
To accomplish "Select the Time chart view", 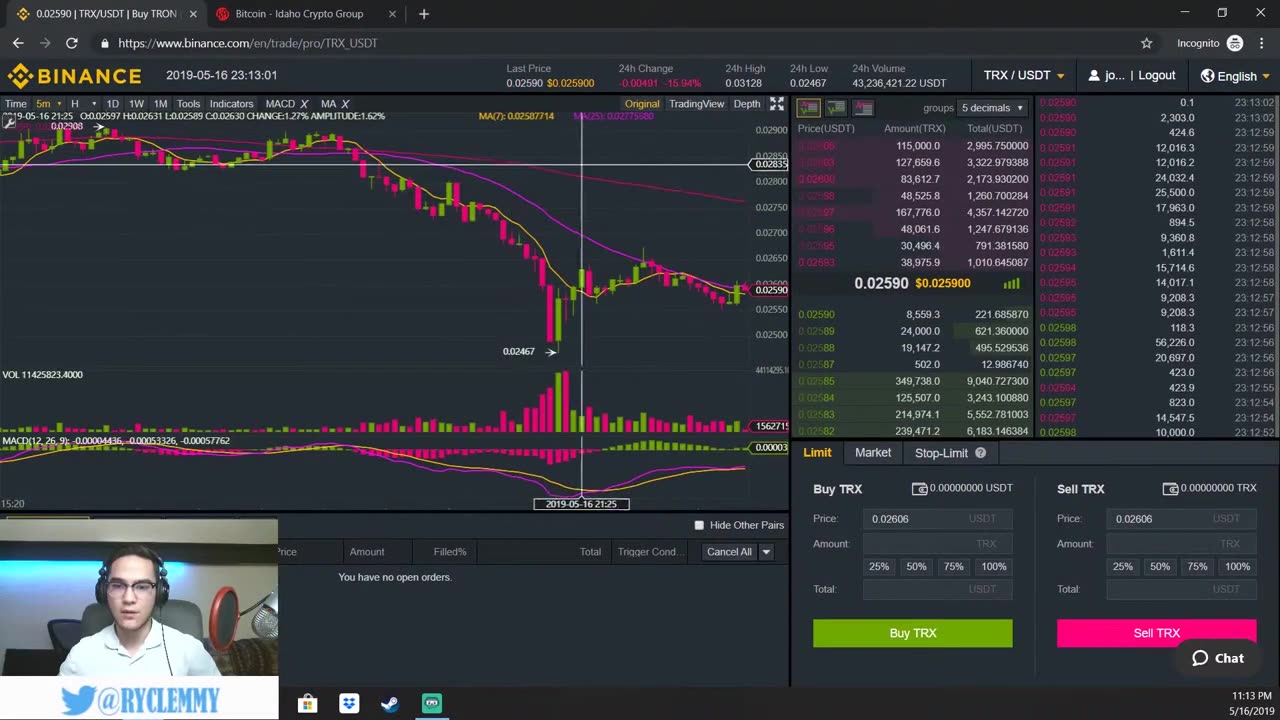I will [x=16, y=104].
